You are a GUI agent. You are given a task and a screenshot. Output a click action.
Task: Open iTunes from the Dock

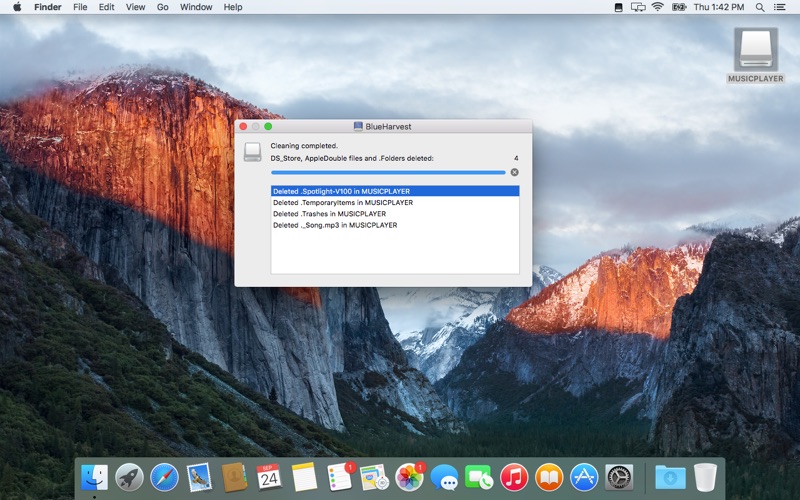pyautogui.click(x=514, y=477)
